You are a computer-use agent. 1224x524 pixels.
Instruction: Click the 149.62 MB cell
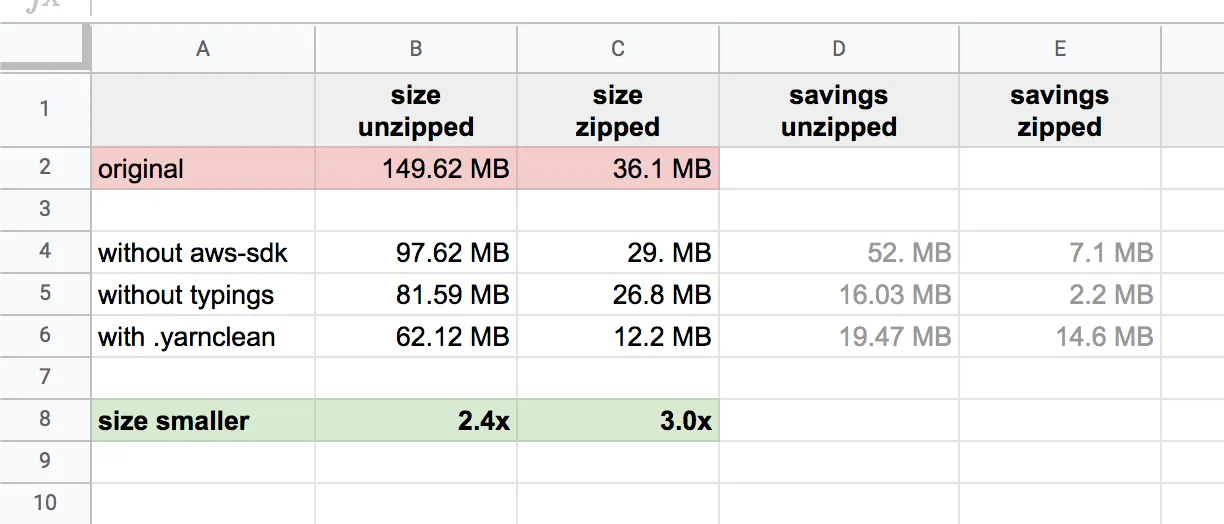416,169
